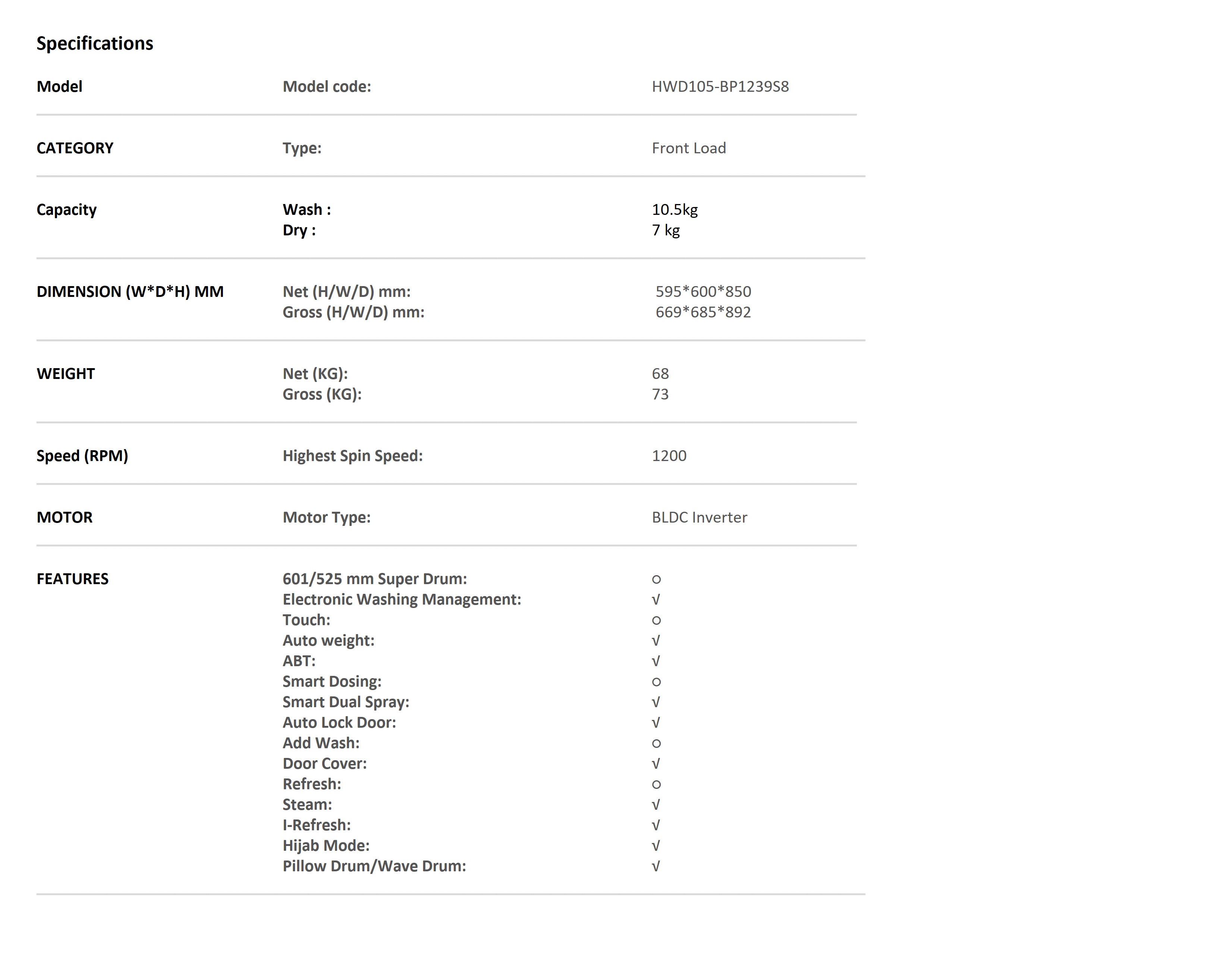The image size is (1232, 956).
Task: Select the 1200 spin speed value
Action: [x=669, y=455]
